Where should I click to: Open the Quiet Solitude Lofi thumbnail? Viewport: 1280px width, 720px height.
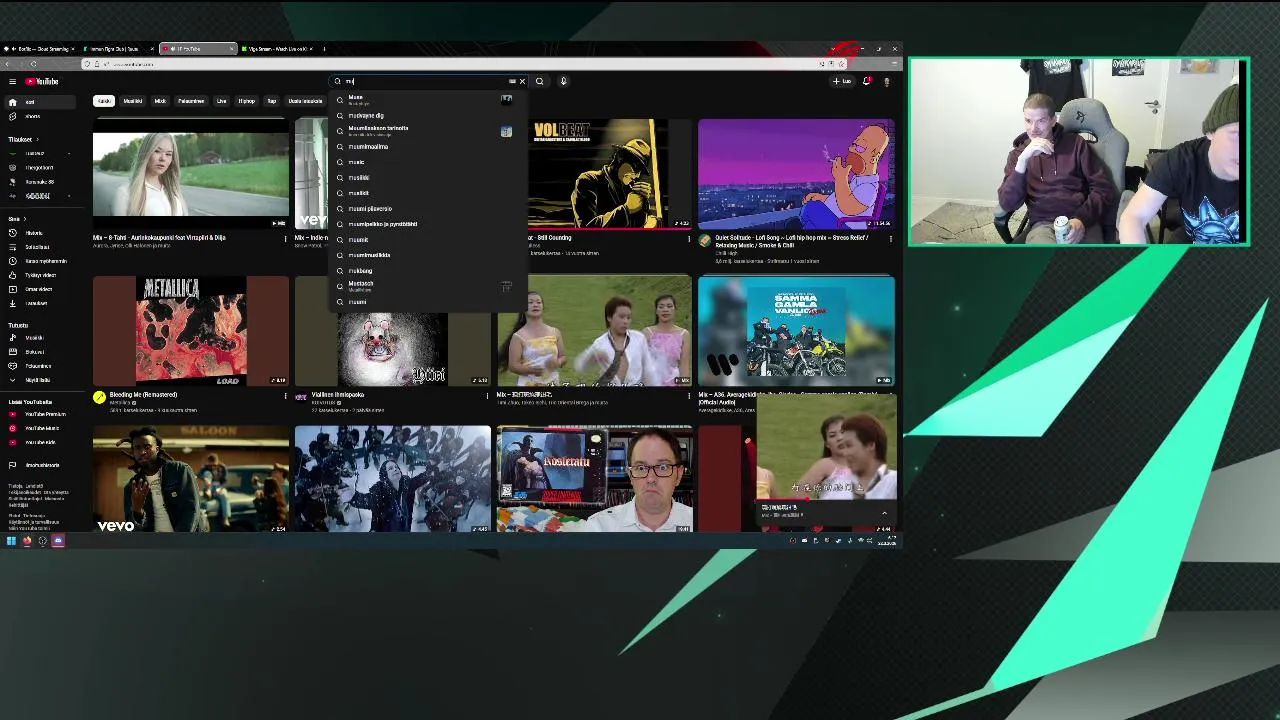796,175
